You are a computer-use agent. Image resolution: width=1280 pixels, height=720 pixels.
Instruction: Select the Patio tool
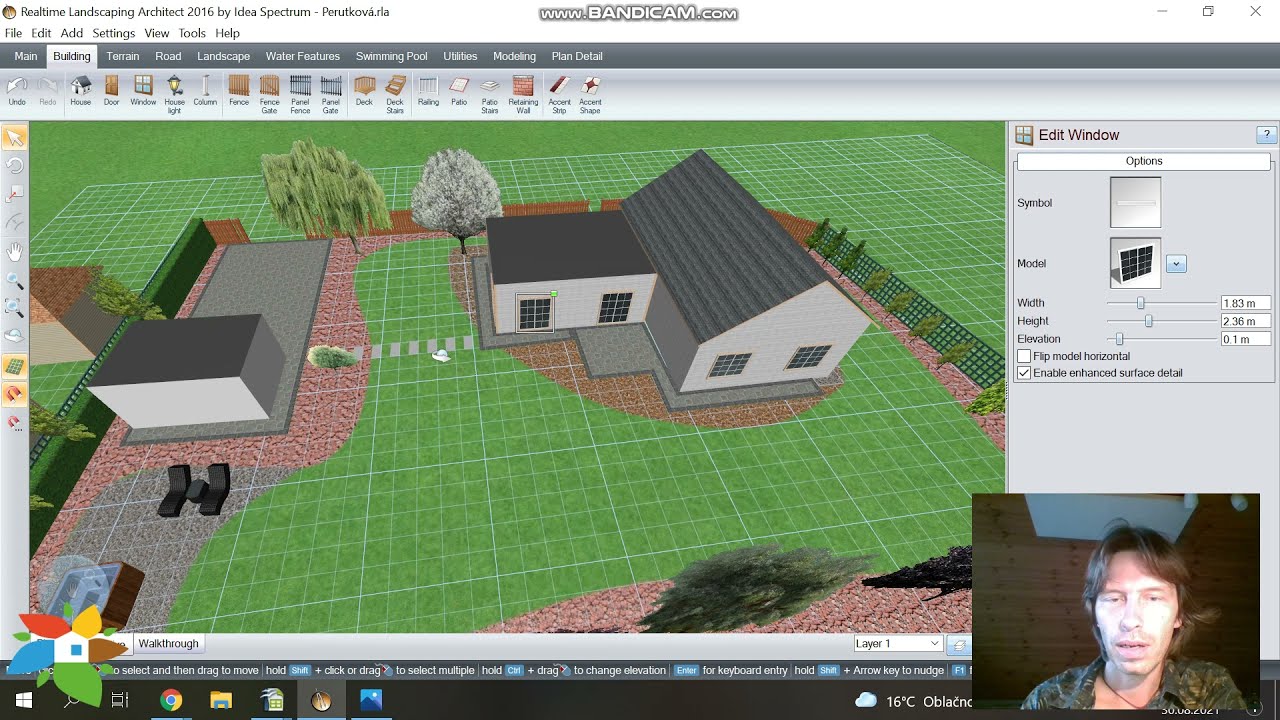coord(459,91)
